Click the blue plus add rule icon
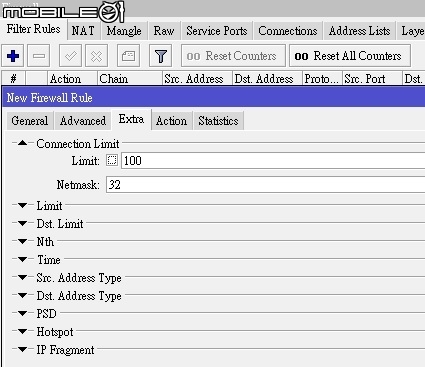Image resolution: width=425 pixels, height=367 pixels. pos(13,56)
